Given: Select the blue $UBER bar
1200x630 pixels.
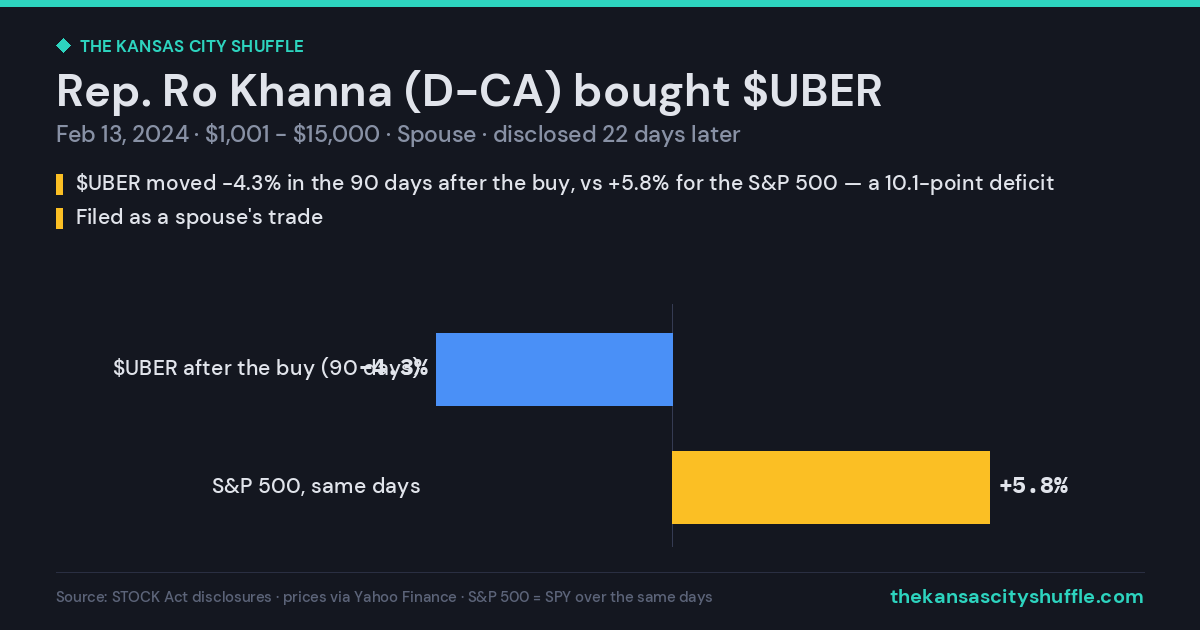Looking at the screenshot, I should 554,369.
